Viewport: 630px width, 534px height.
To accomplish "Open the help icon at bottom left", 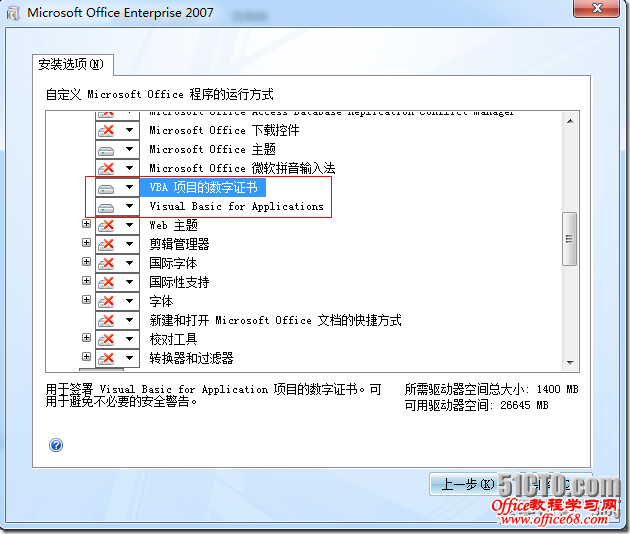I will [56, 445].
